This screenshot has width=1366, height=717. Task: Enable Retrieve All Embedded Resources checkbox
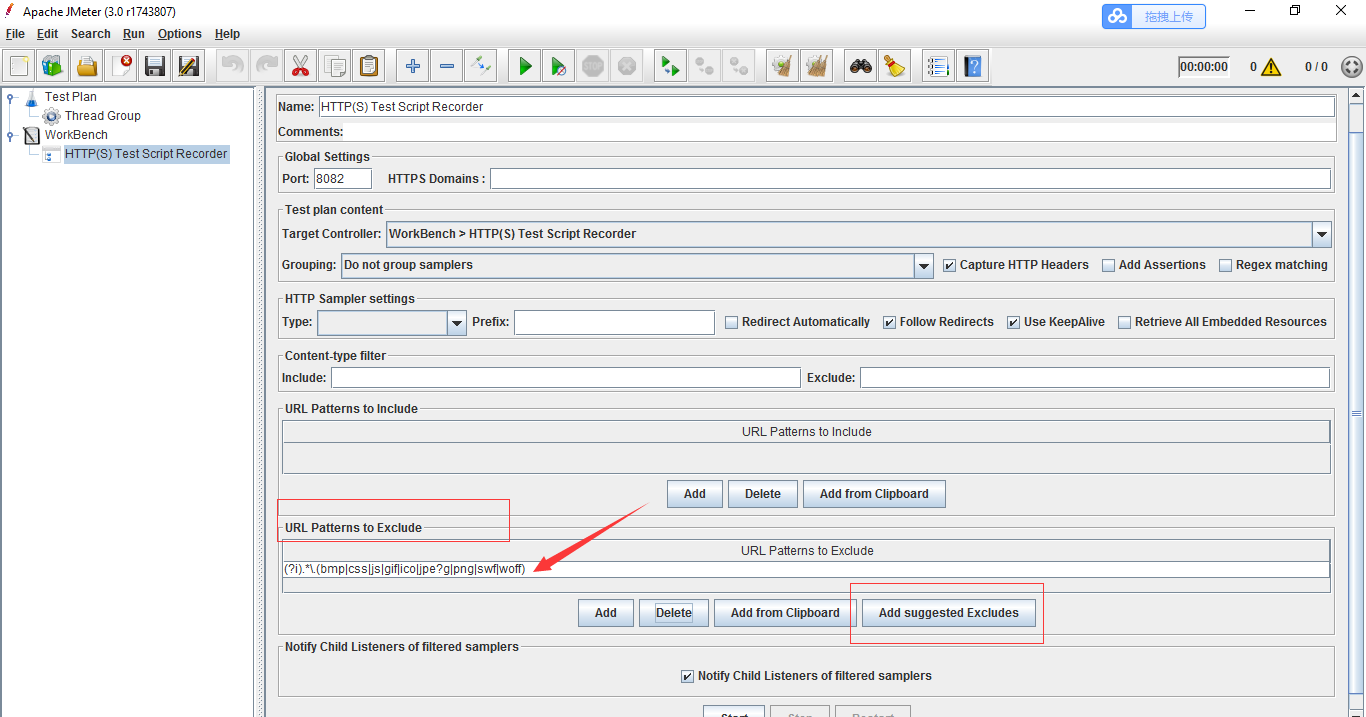(x=1124, y=323)
